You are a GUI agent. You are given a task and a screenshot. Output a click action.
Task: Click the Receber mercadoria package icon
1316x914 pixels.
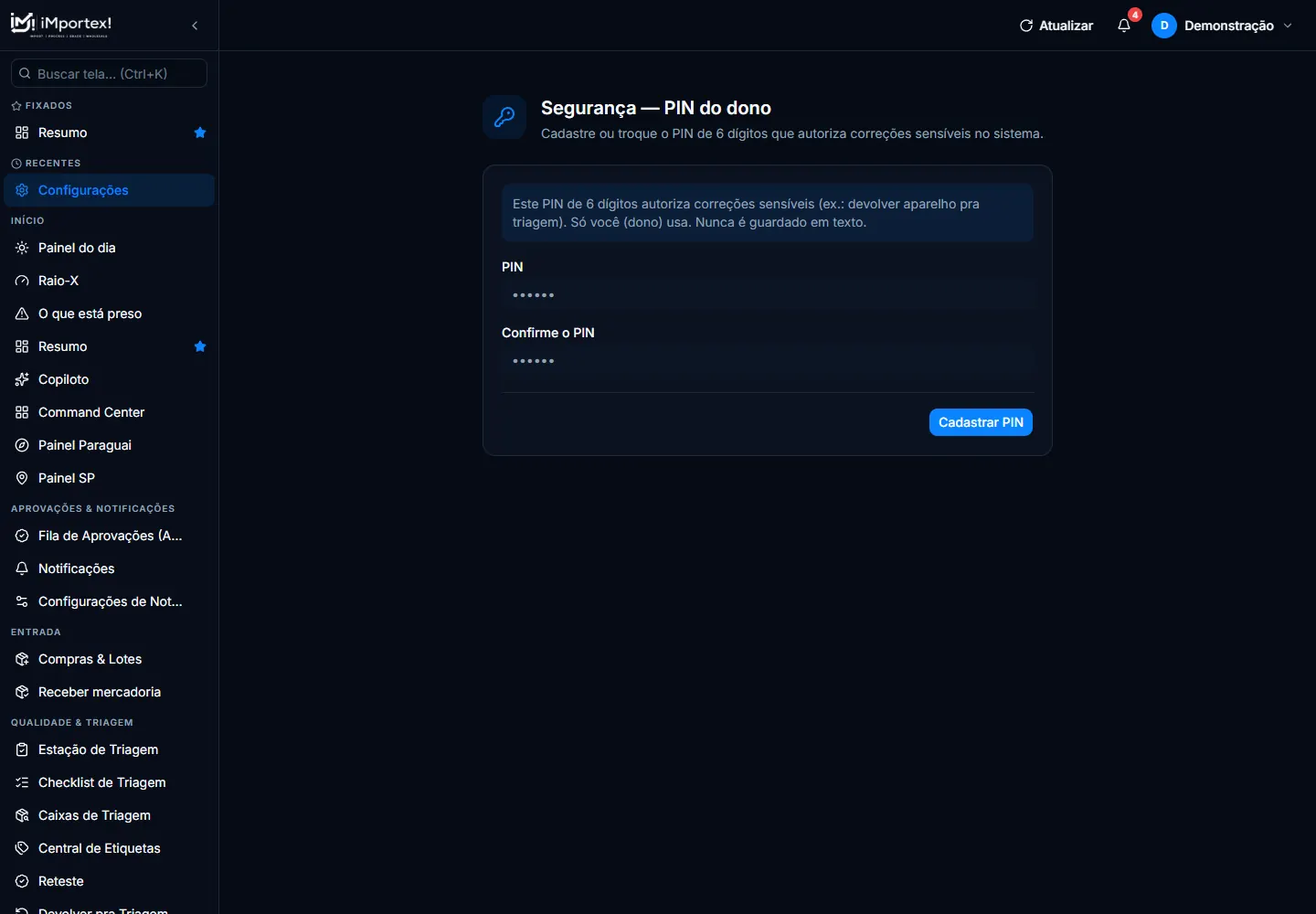click(22, 692)
